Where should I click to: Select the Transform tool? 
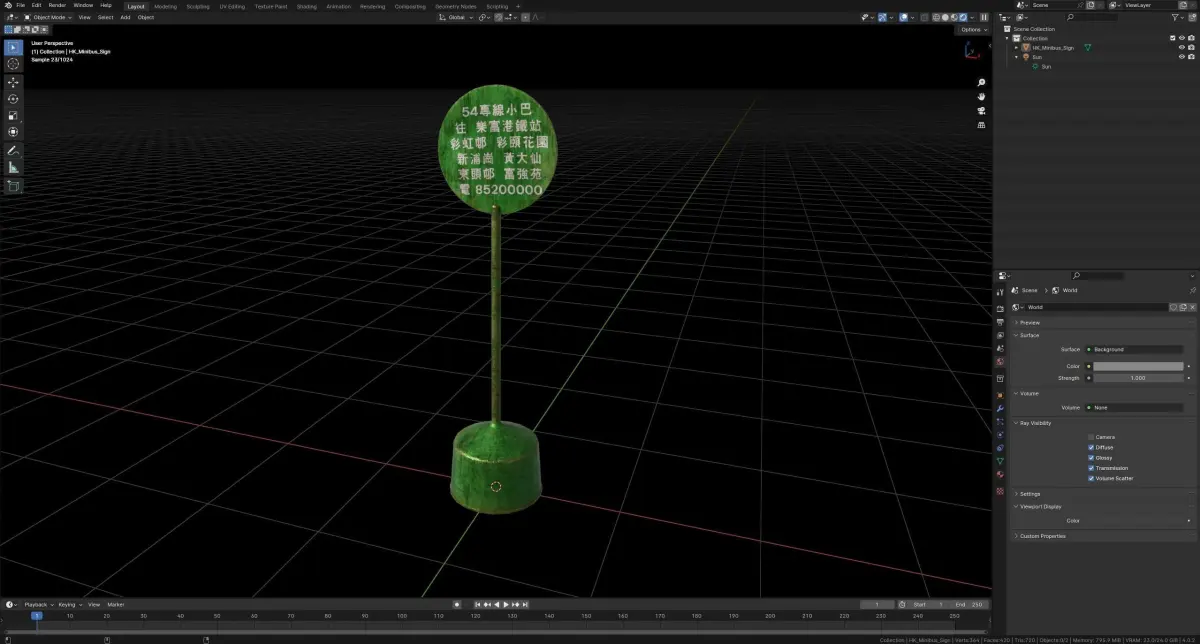click(x=13, y=132)
